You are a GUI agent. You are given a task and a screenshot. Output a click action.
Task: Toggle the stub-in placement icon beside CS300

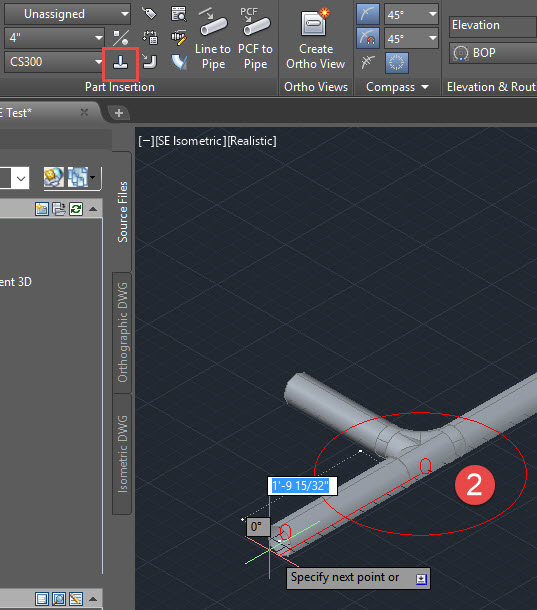[x=121, y=62]
